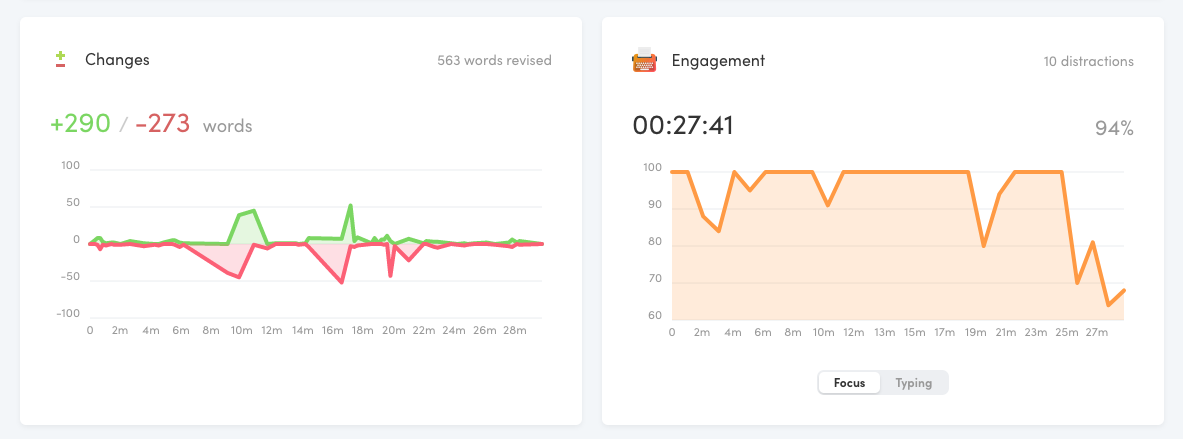
Task: Select the Focus view toggle
Action: pyautogui.click(x=849, y=383)
